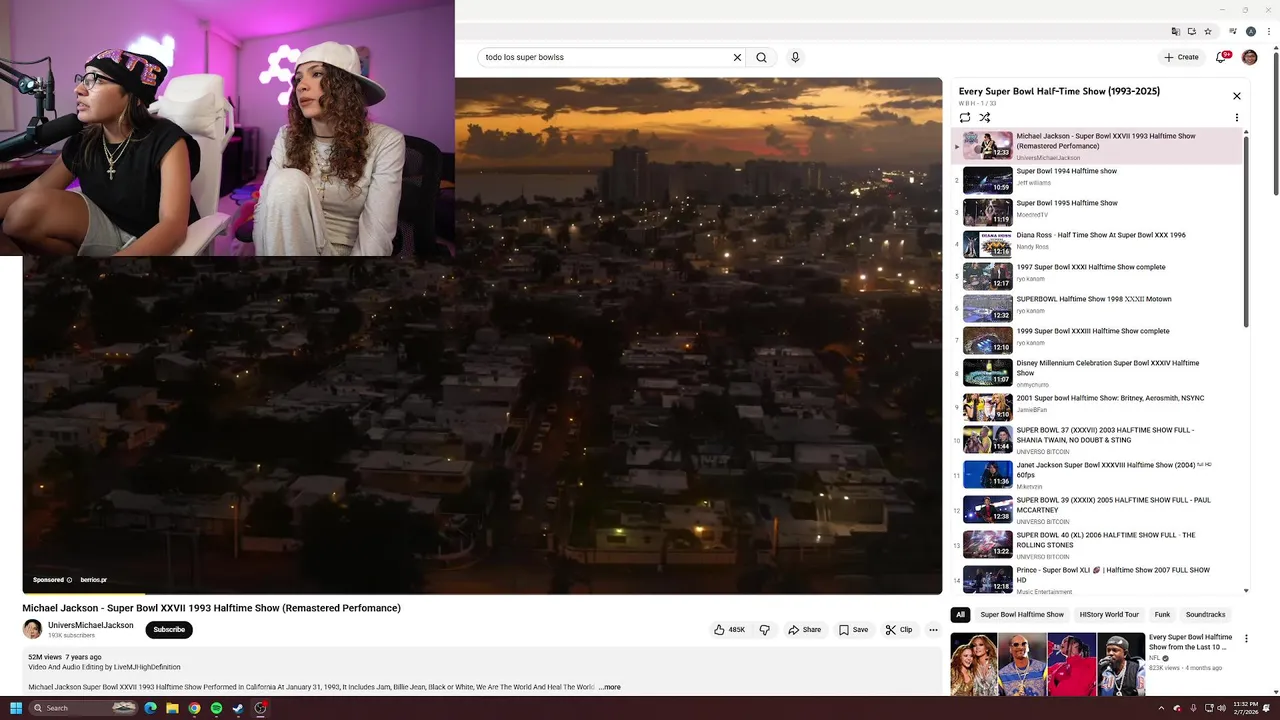
Task: Click the taskbar Search box
Action: [x=83, y=708]
